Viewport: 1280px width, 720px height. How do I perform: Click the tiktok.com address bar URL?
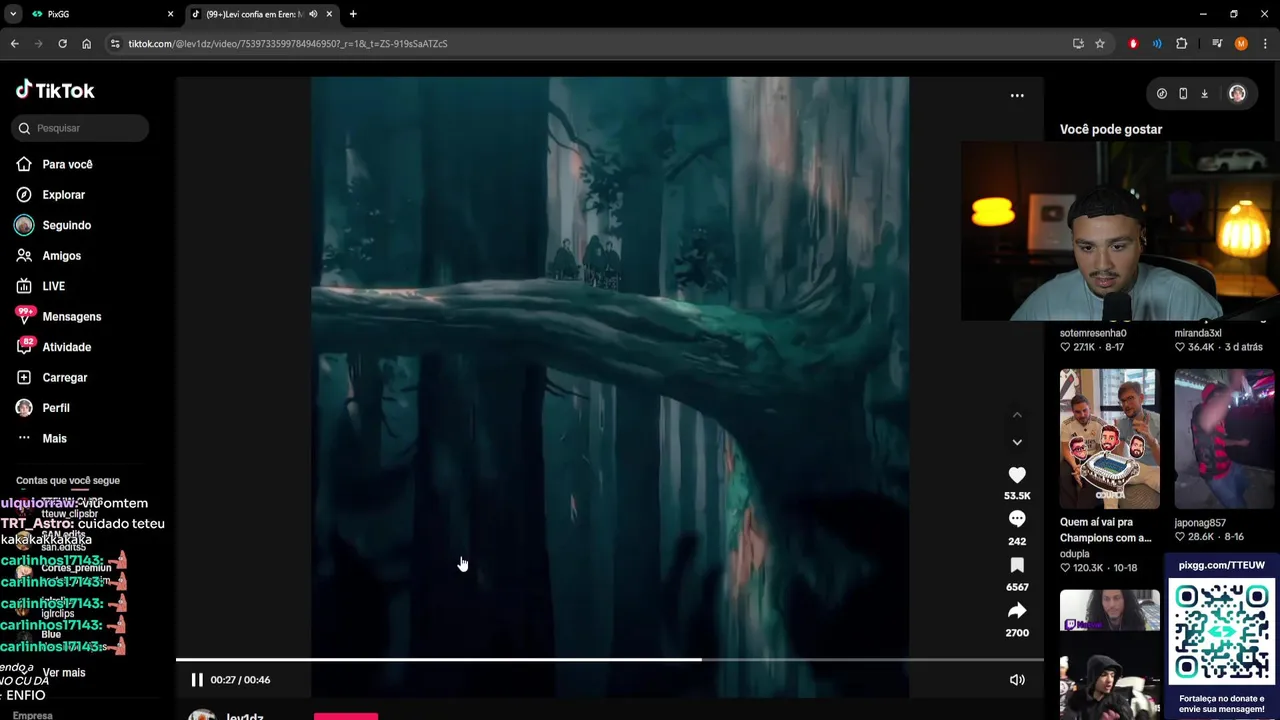coord(288,44)
